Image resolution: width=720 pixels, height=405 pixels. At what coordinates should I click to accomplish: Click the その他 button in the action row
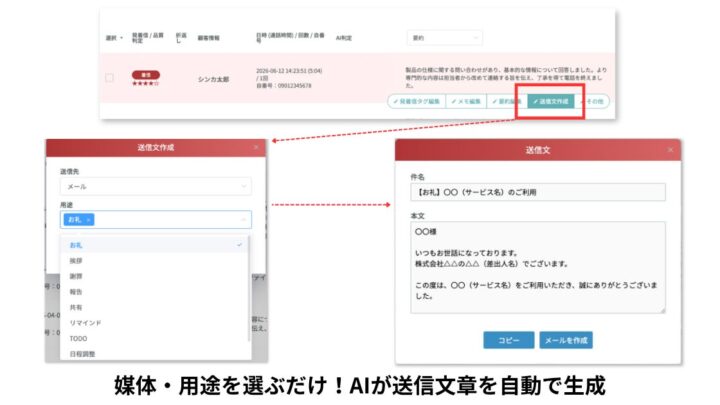pos(595,101)
